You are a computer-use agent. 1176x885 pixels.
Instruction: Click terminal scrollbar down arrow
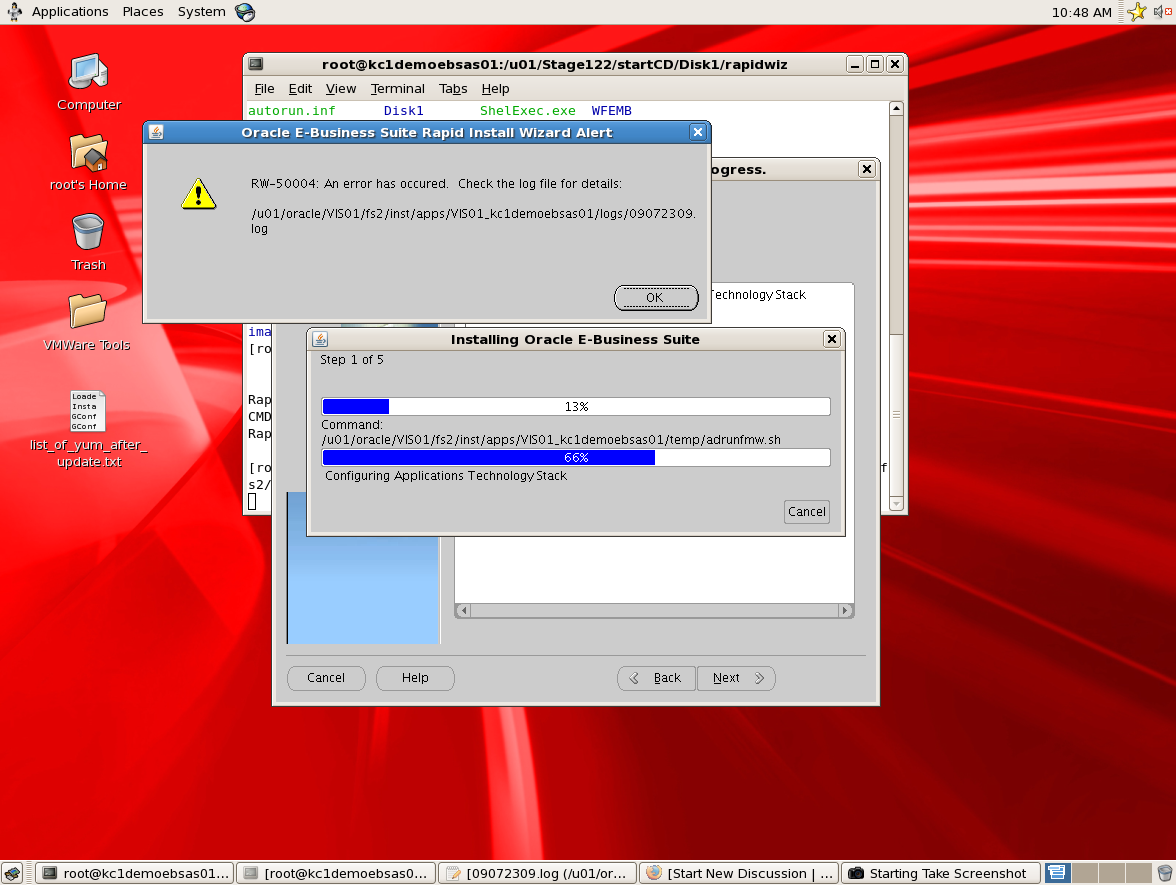pyautogui.click(x=896, y=504)
